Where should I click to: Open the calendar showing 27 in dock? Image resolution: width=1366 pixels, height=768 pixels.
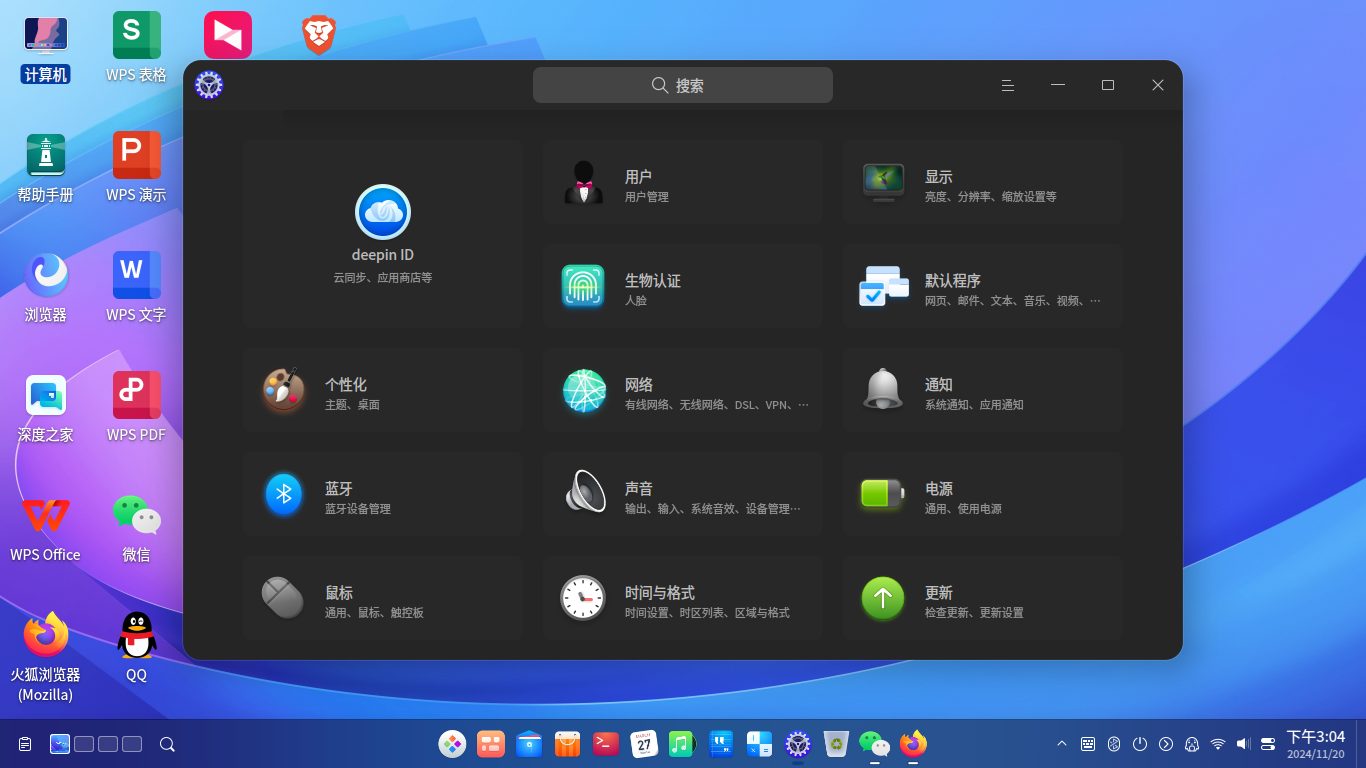tap(644, 744)
